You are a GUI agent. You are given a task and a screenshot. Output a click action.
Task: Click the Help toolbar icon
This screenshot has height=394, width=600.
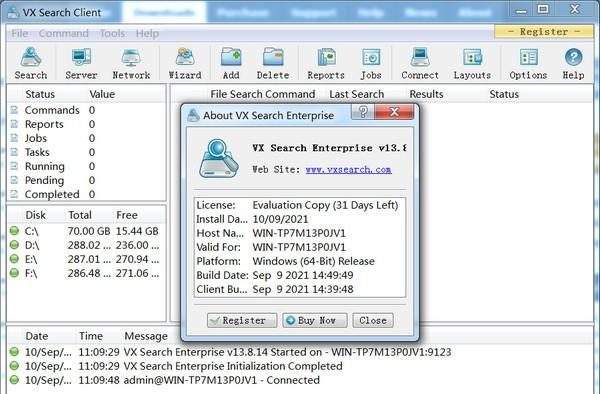click(573, 63)
